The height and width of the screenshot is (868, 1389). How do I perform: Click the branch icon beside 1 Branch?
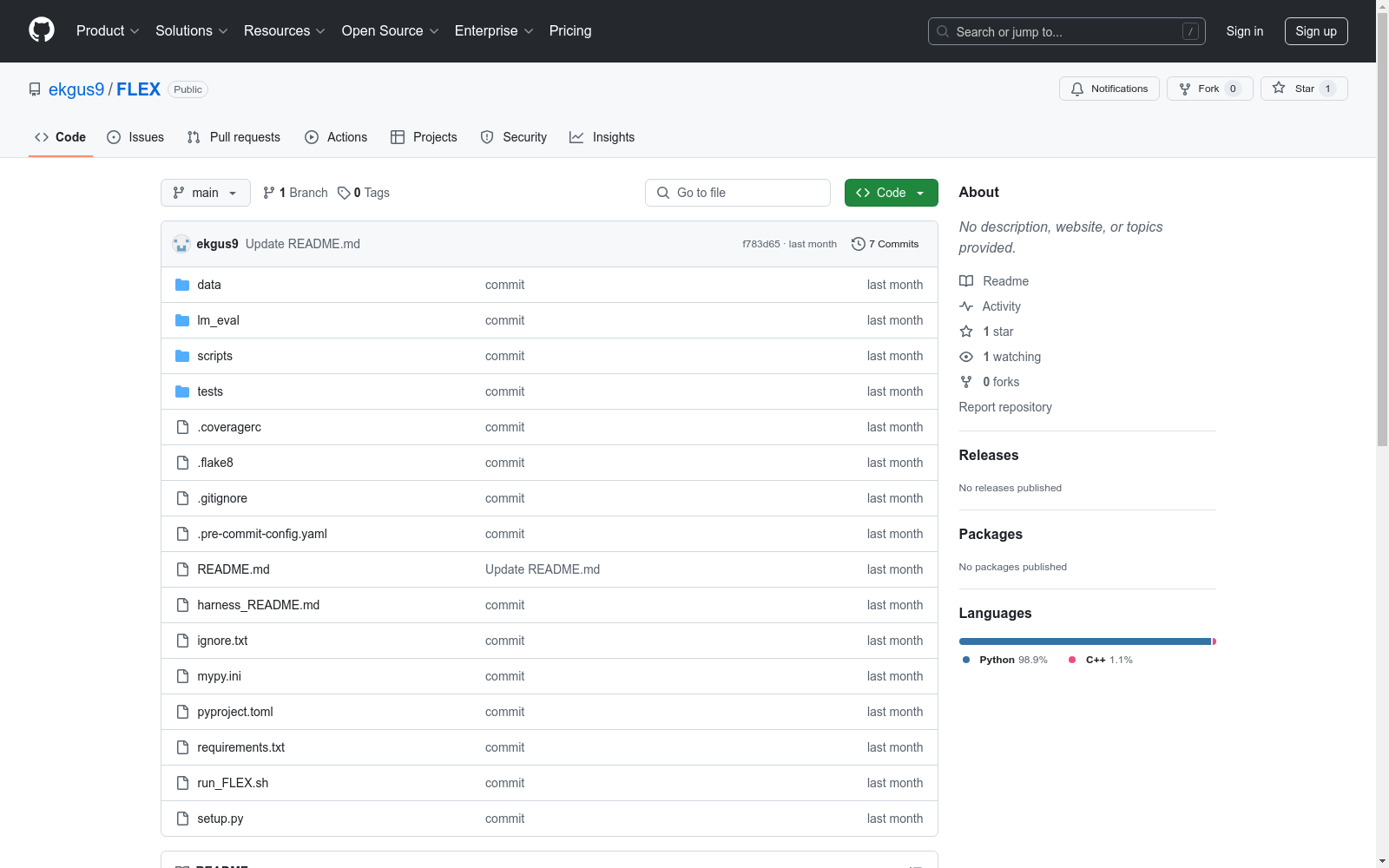click(x=269, y=193)
